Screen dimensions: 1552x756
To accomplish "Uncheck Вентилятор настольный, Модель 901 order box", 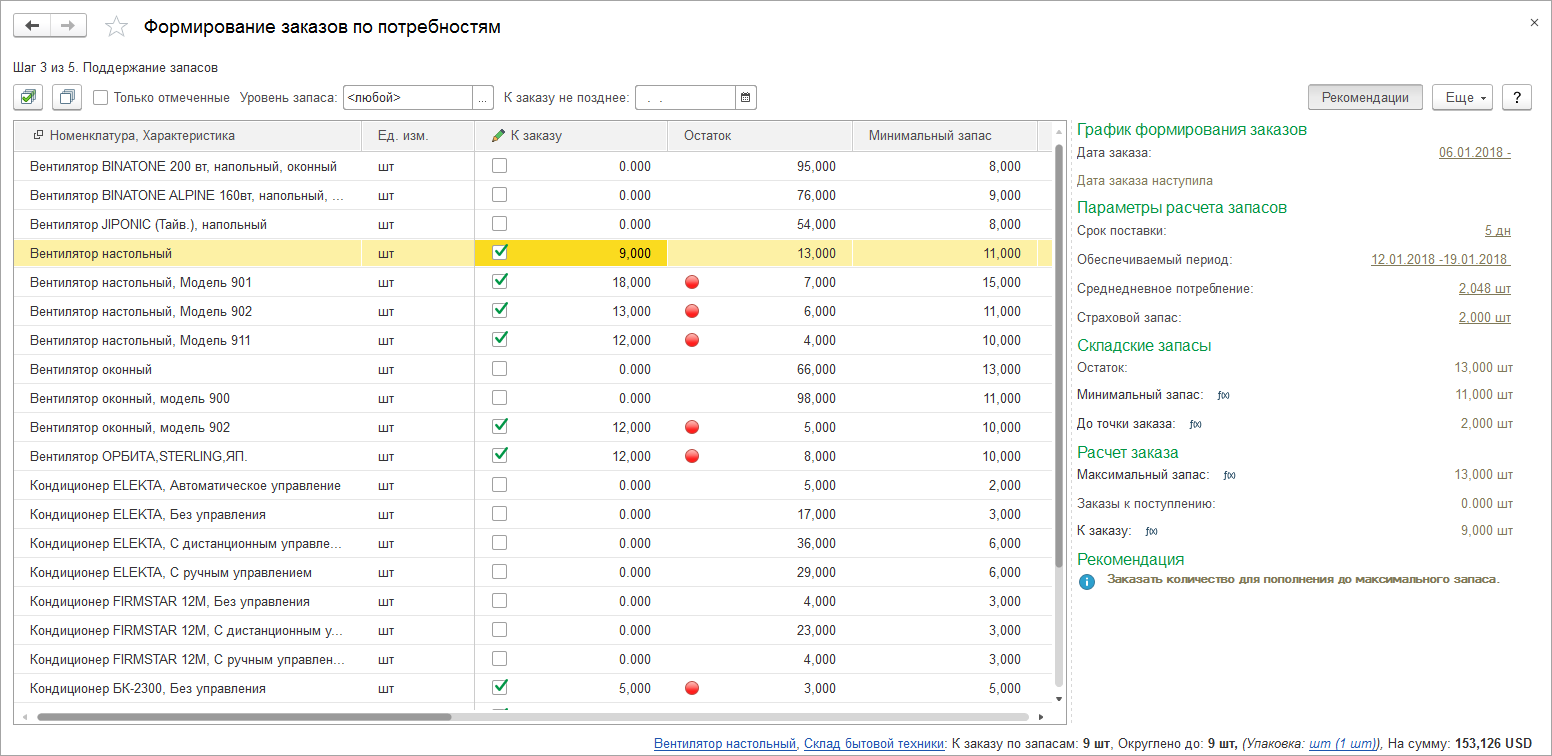I will 500,282.
